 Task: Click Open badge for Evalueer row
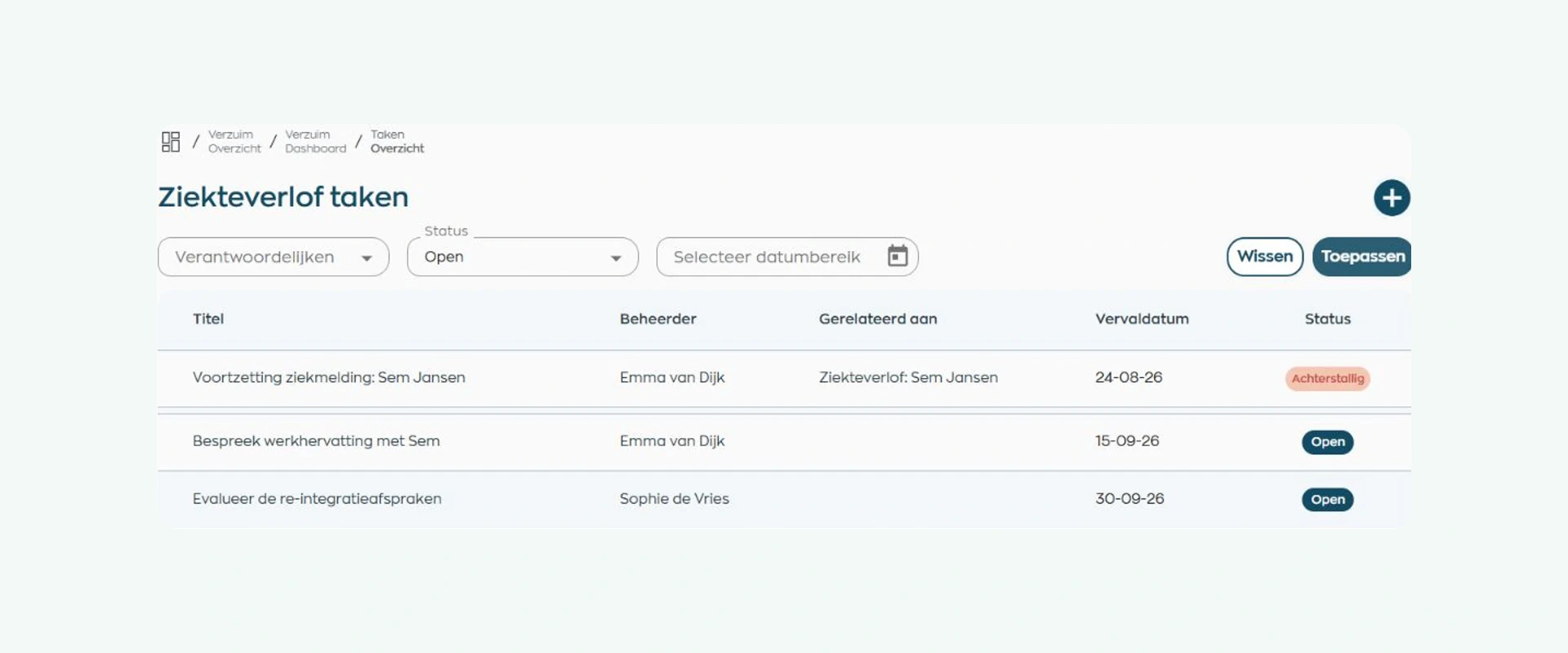click(x=1328, y=500)
